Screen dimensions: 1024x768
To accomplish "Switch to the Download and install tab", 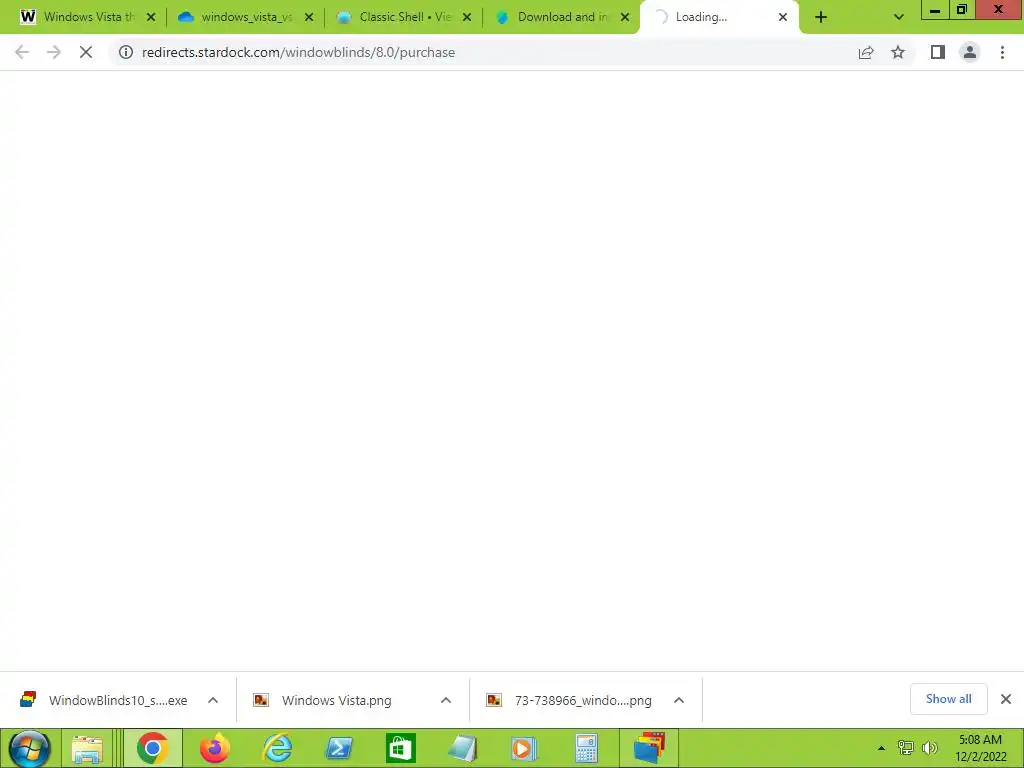I will tap(558, 17).
